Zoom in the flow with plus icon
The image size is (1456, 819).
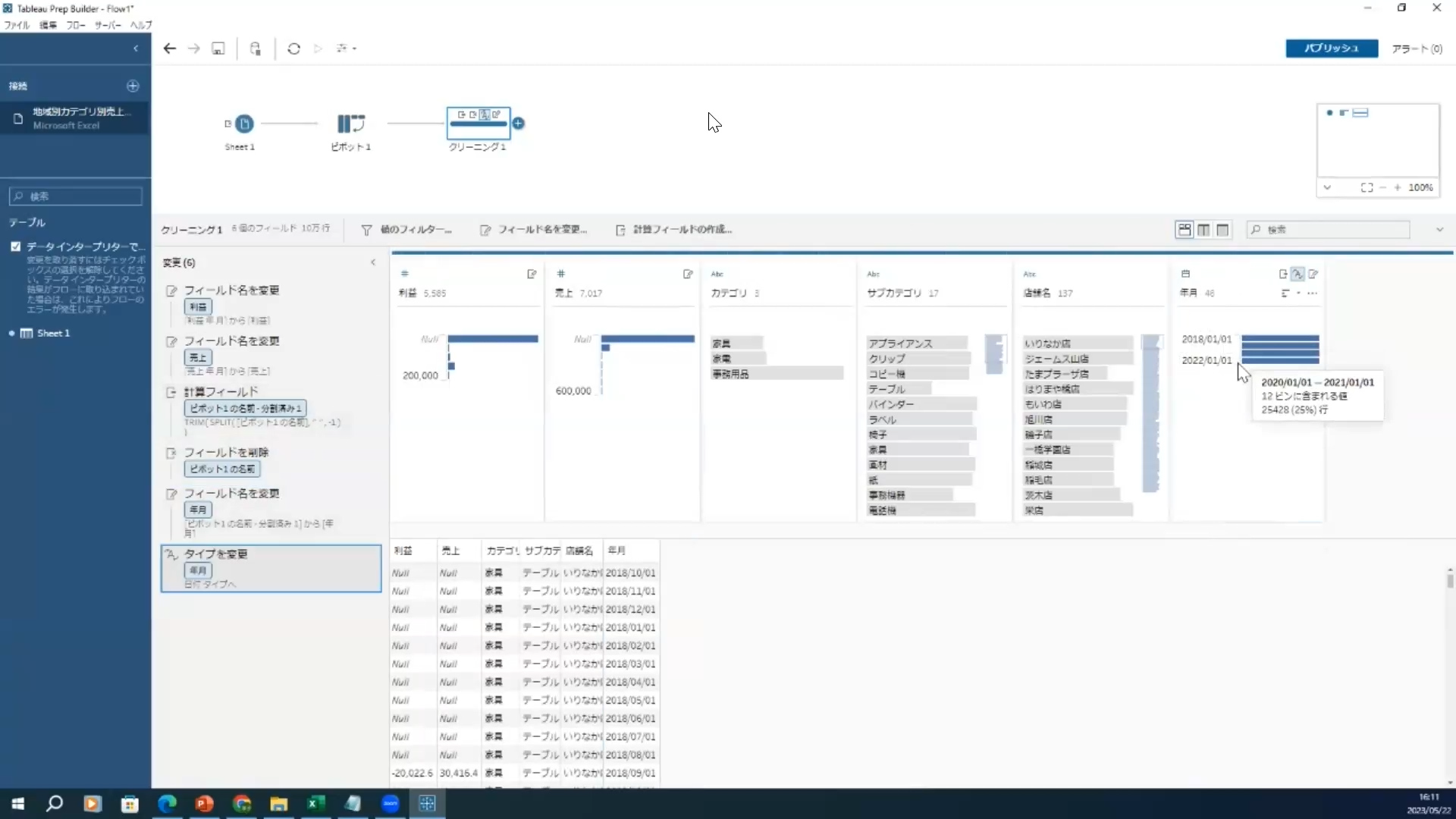tap(1397, 187)
